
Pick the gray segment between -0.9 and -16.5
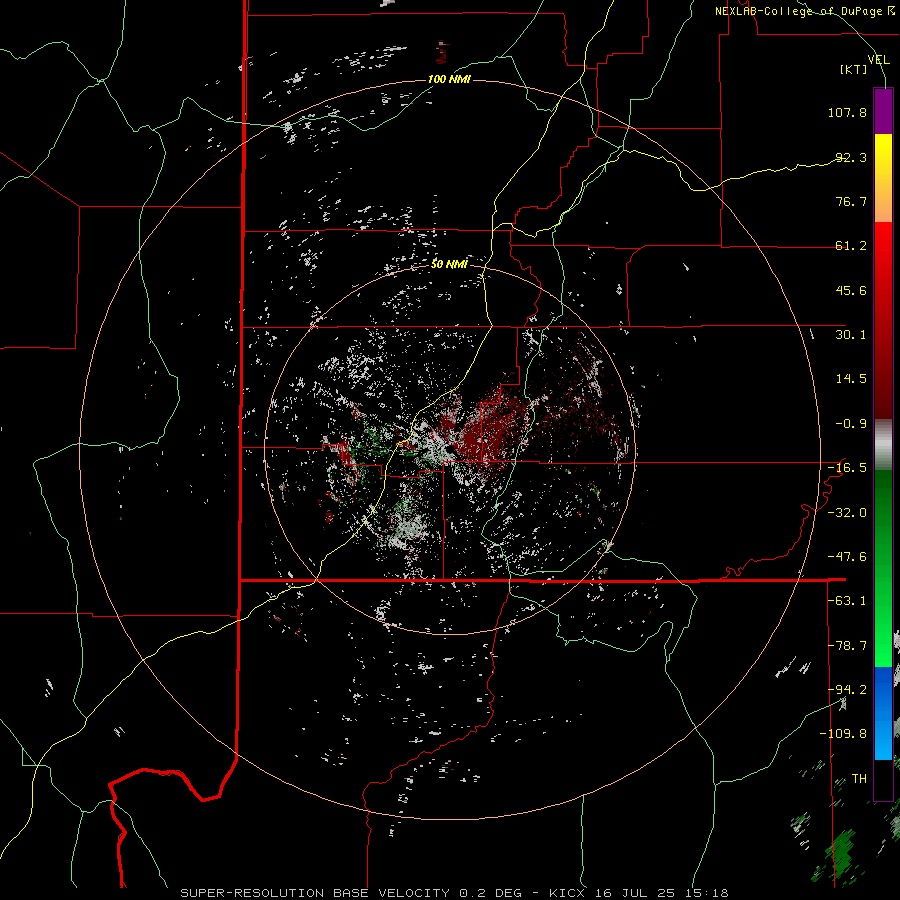coord(883,445)
